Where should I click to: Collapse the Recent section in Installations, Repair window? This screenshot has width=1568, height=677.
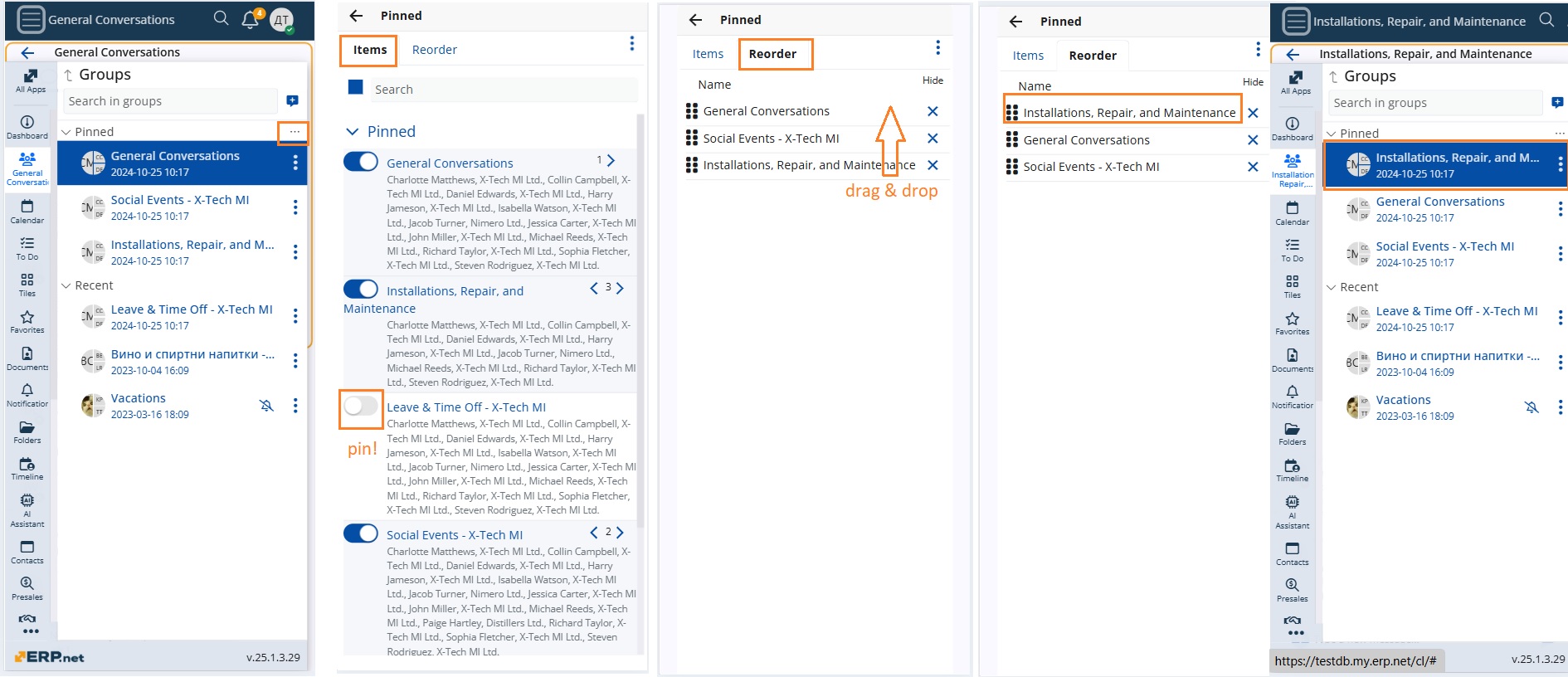coord(1332,287)
